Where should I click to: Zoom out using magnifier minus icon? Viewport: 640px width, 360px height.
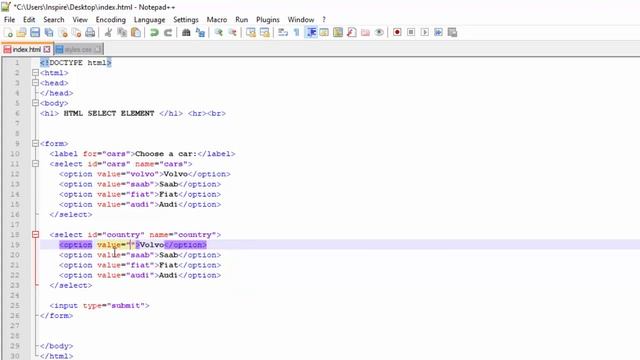[232, 33]
